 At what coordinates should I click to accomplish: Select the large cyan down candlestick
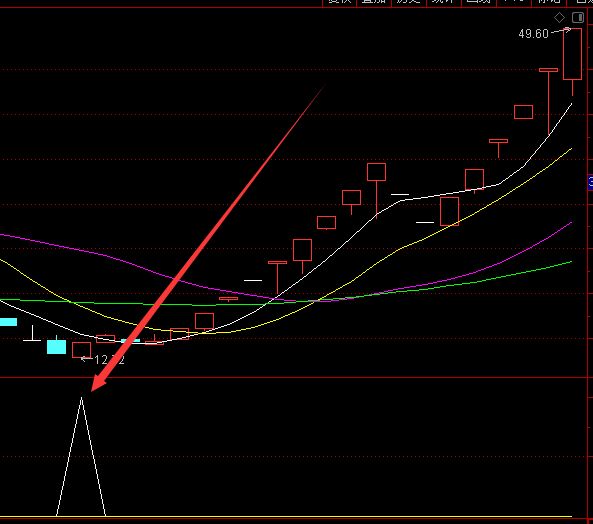click(x=56, y=347)
